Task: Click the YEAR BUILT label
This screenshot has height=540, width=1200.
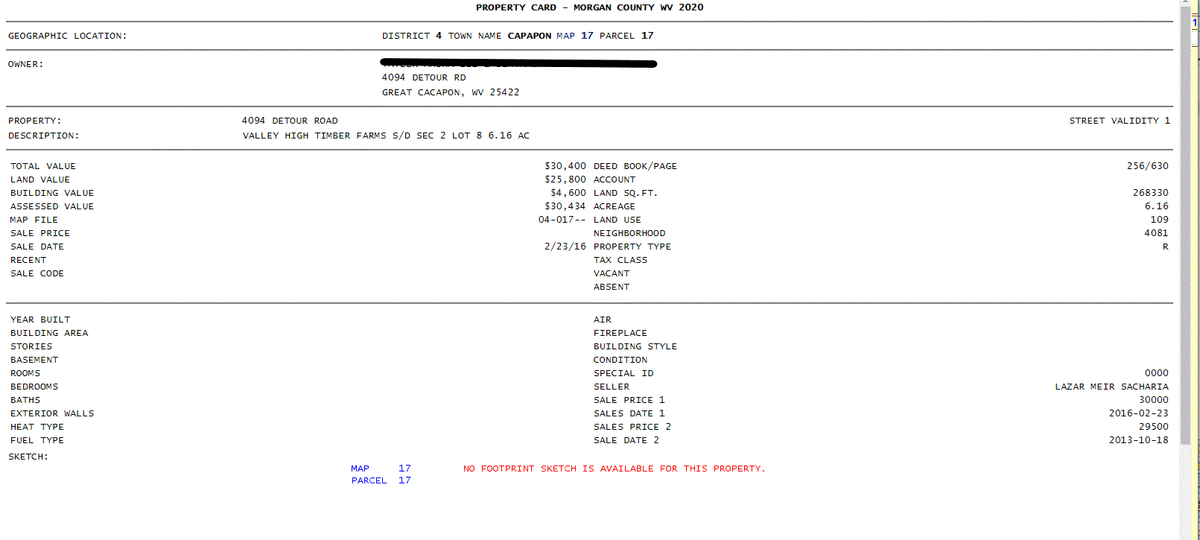Action: 40,320
